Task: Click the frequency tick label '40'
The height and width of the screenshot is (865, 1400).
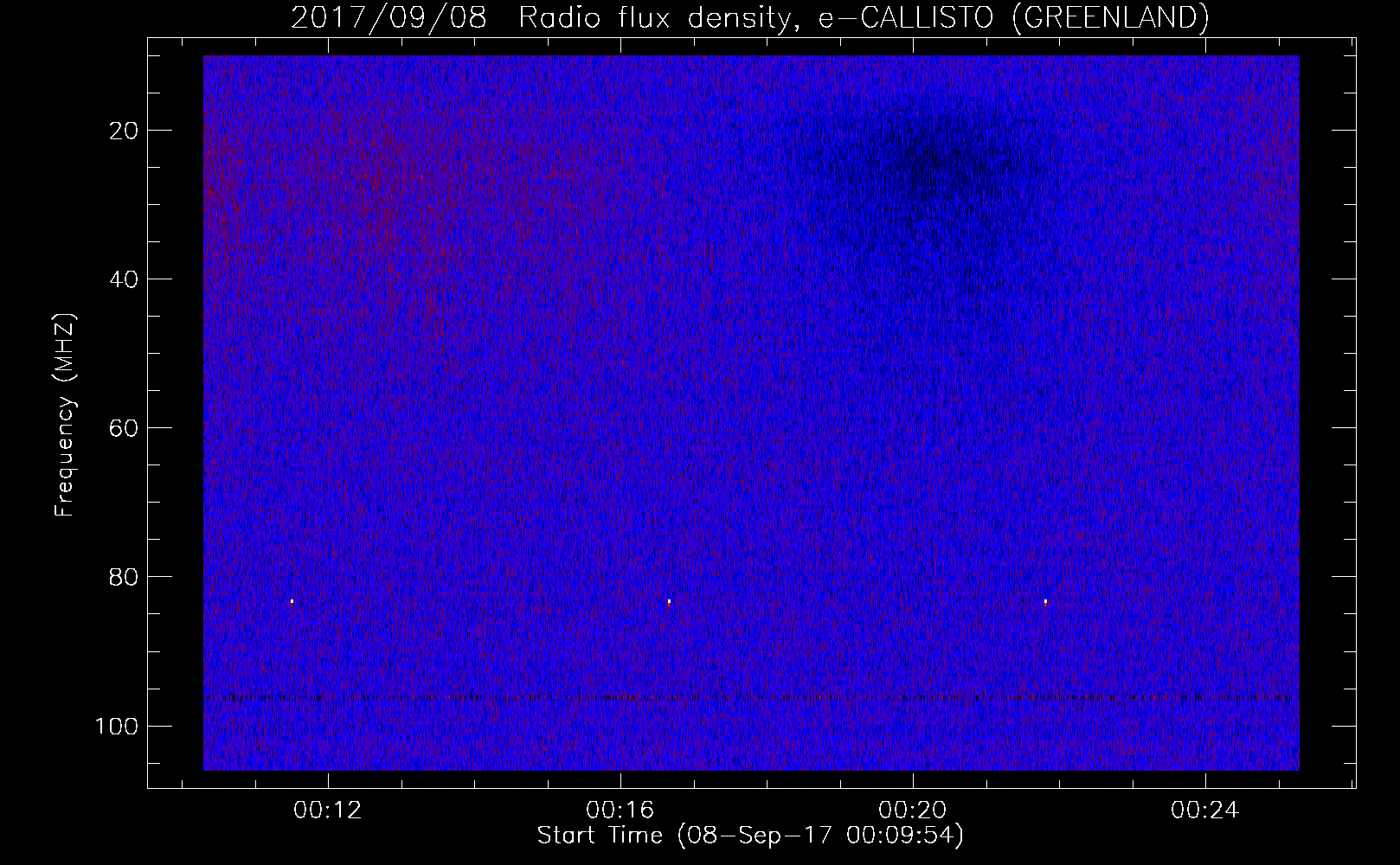Action: (124, 279)
